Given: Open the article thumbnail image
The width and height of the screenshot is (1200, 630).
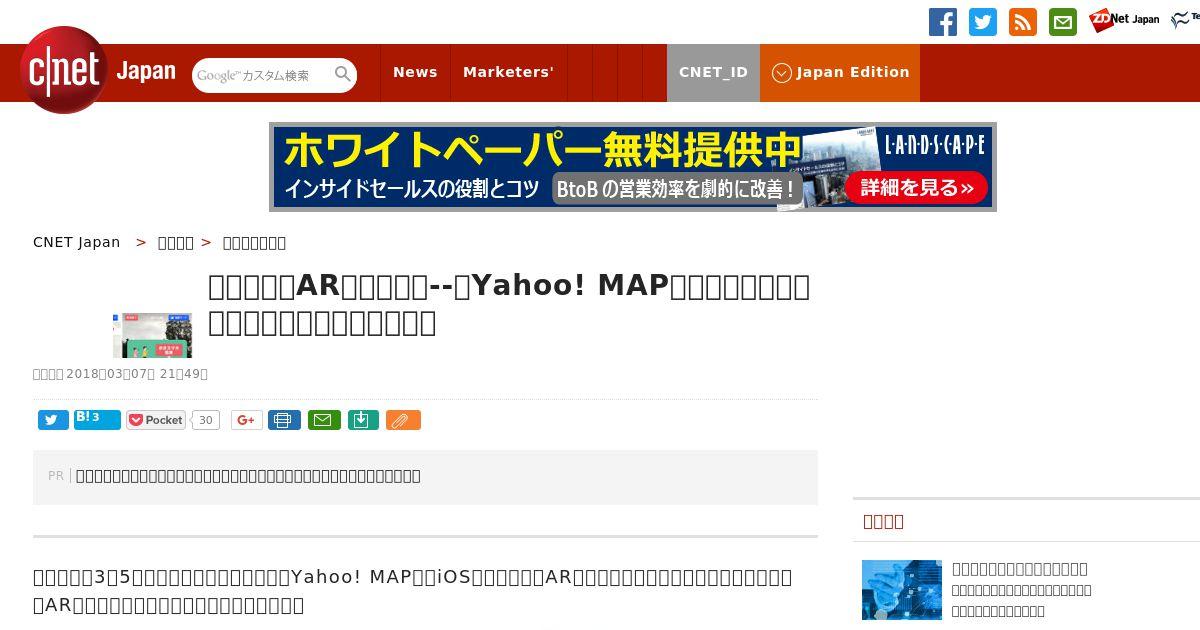Looking at the screenshot, I should click(x=152, y=335).
